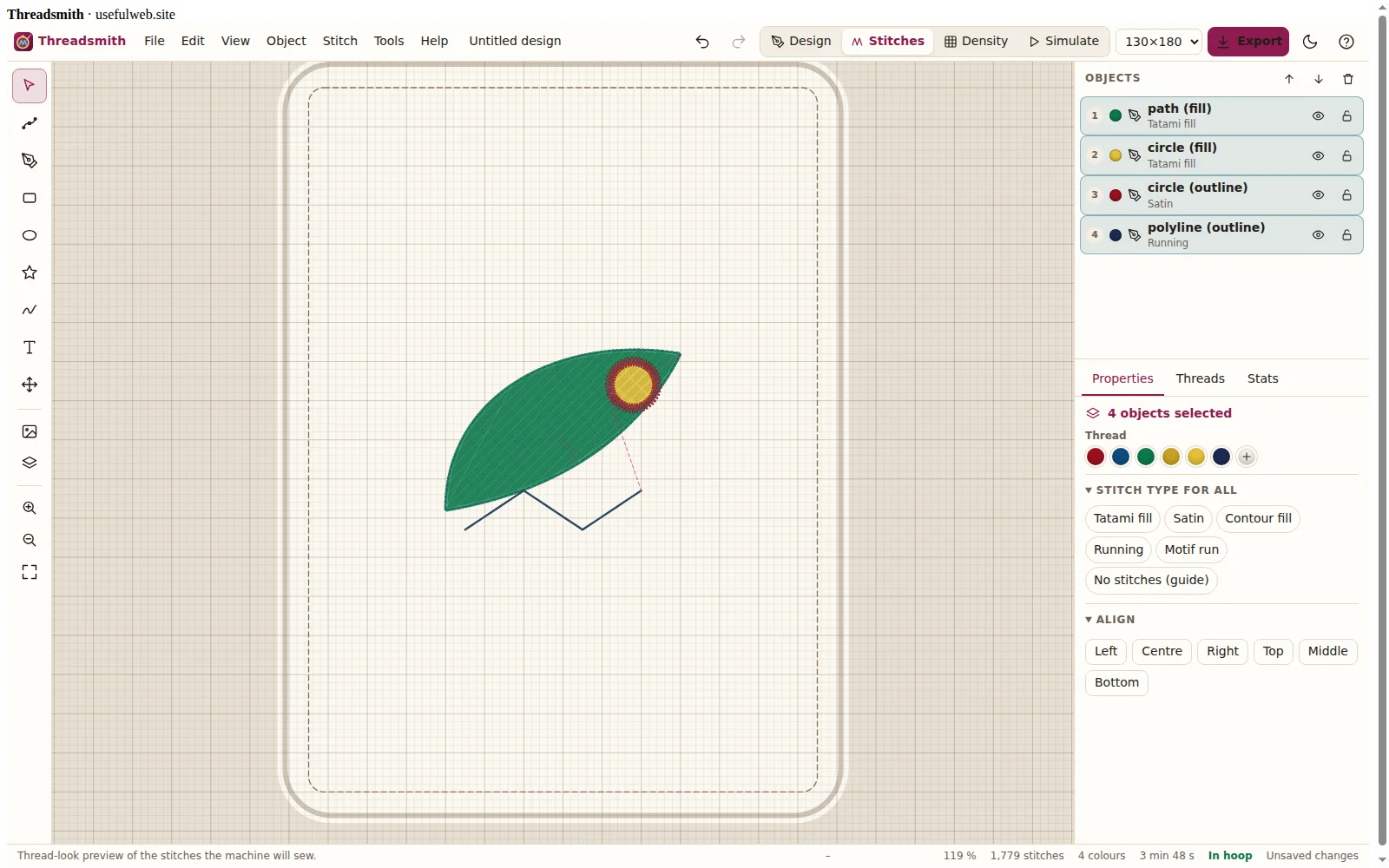Click the import image icon
Viewport: 1389px width, 868px height.
coord(30,431)
